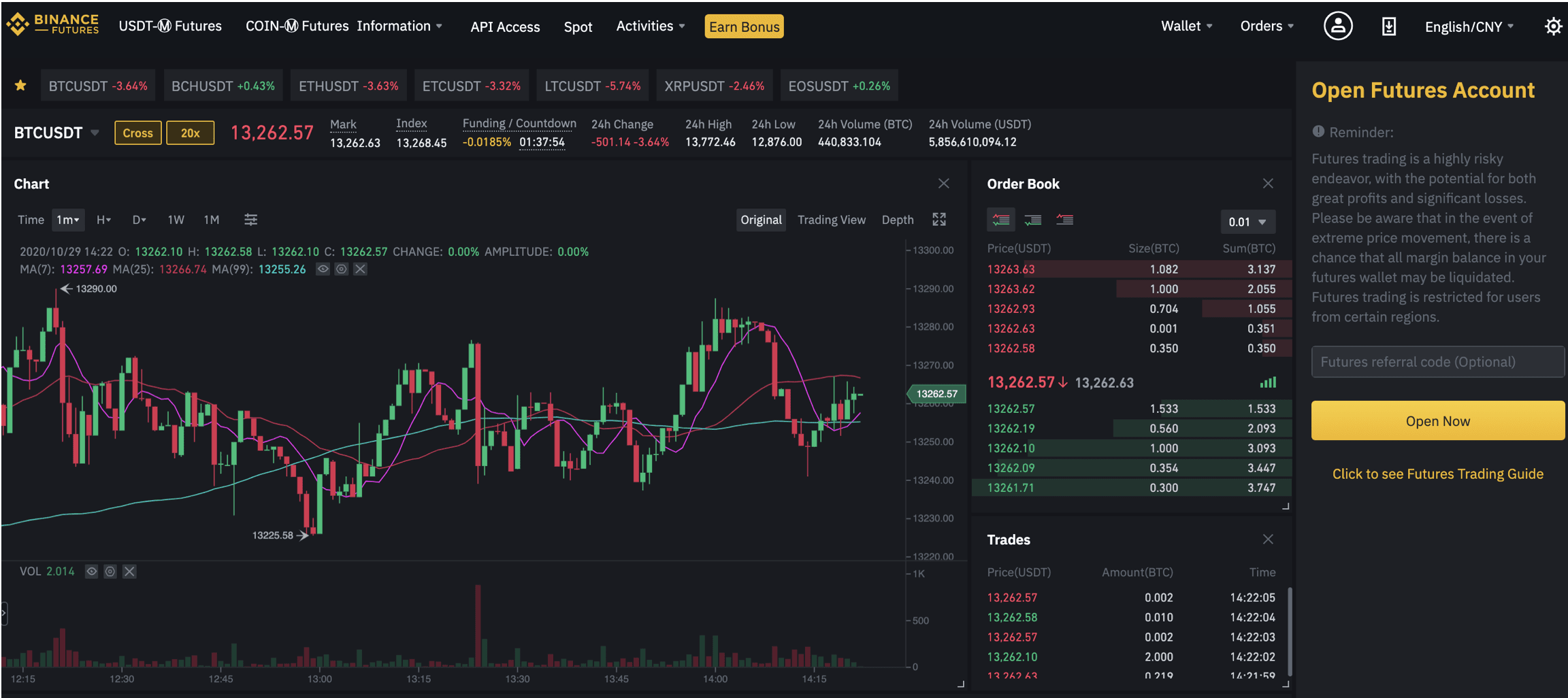Toggle VOL indicator visibility eye

pos(91,571)
